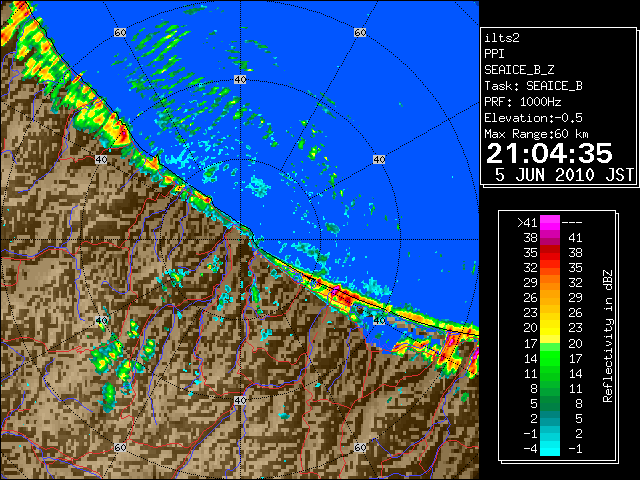Click the 'Task: SEAICE_B' line
The width and height of the screenshot is (640, 480).
click(x=533, y=86)
